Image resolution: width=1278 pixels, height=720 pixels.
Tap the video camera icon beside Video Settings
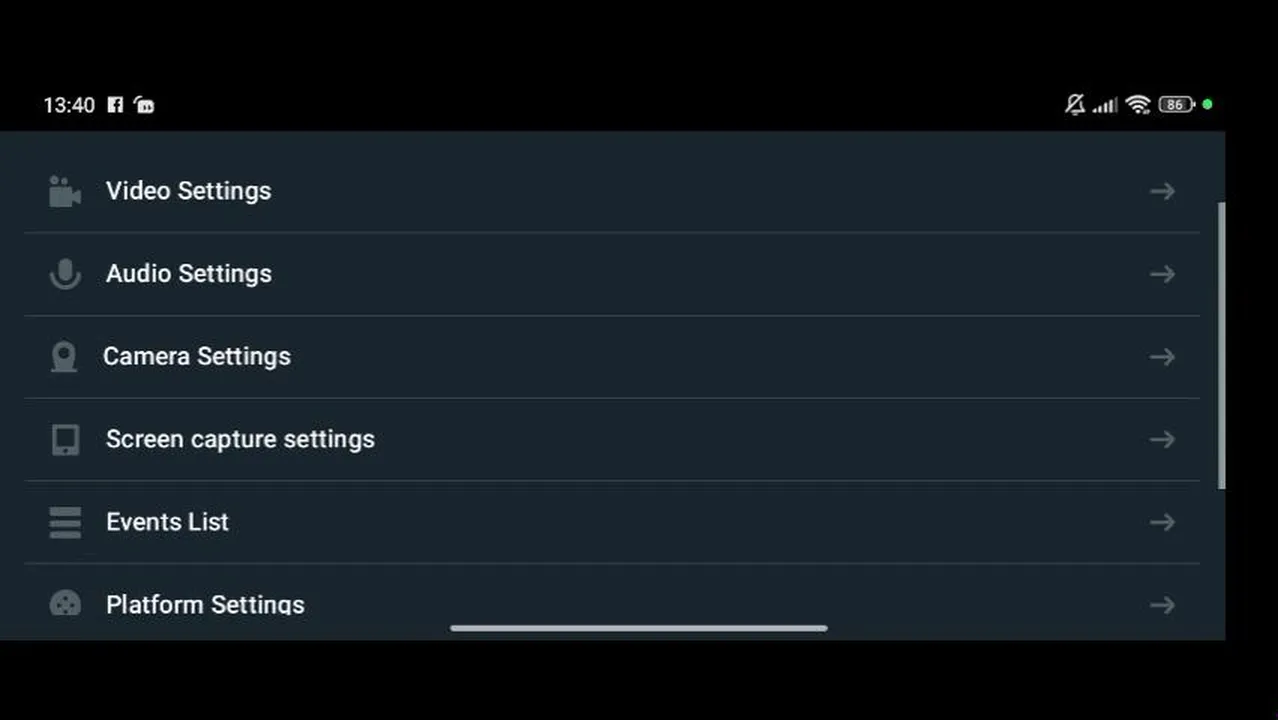coord(65,191)
